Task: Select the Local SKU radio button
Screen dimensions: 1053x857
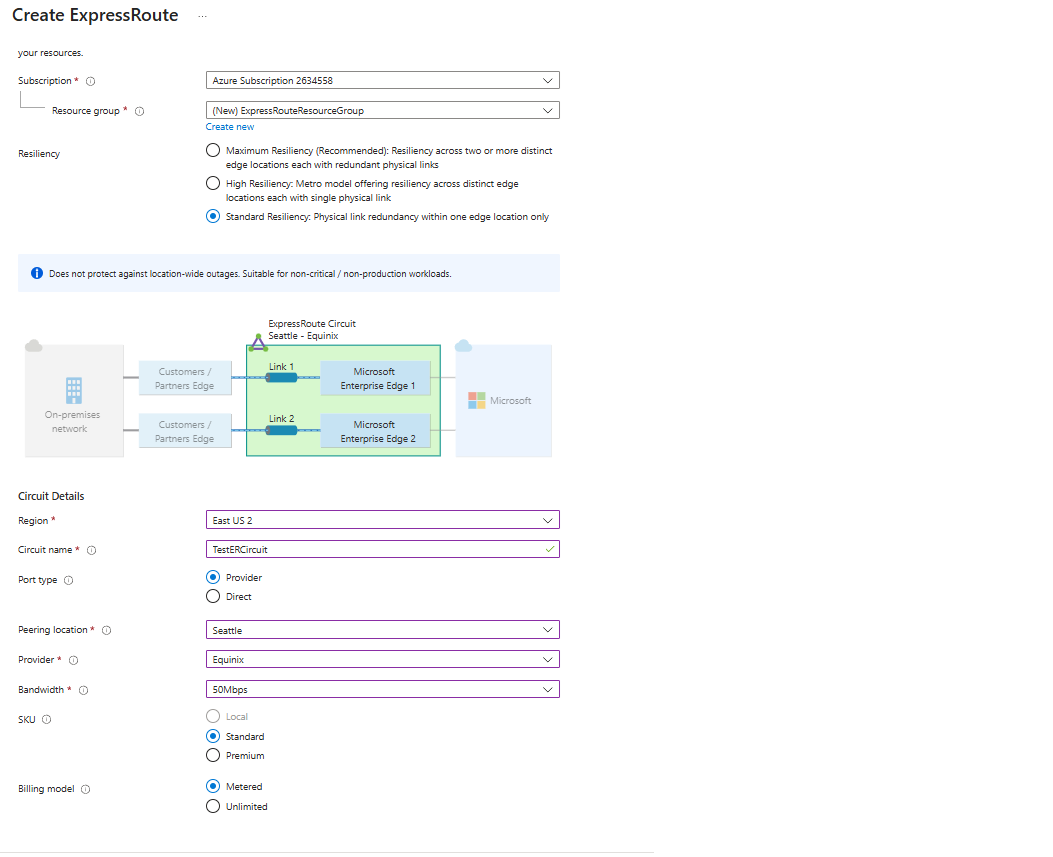Action: (x=213, y=717)
